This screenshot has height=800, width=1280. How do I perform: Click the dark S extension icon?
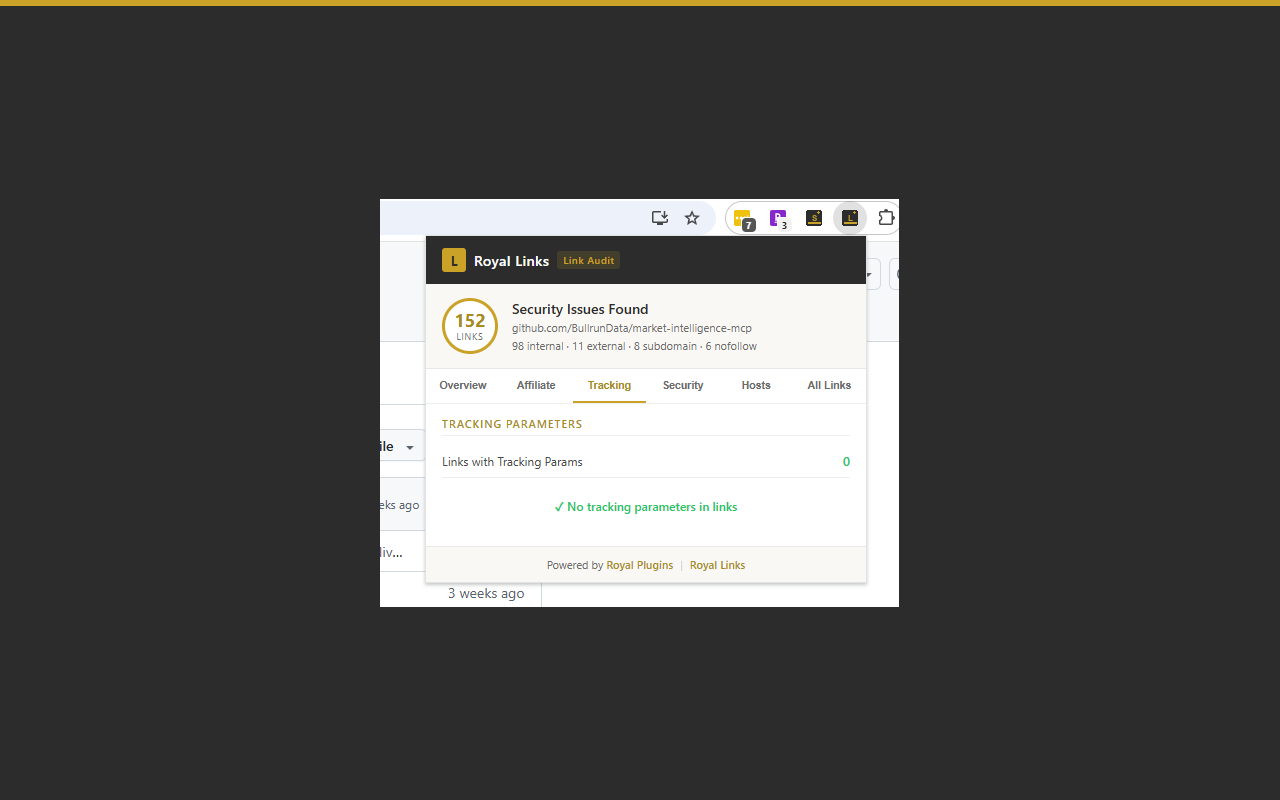tap(813, 218)
